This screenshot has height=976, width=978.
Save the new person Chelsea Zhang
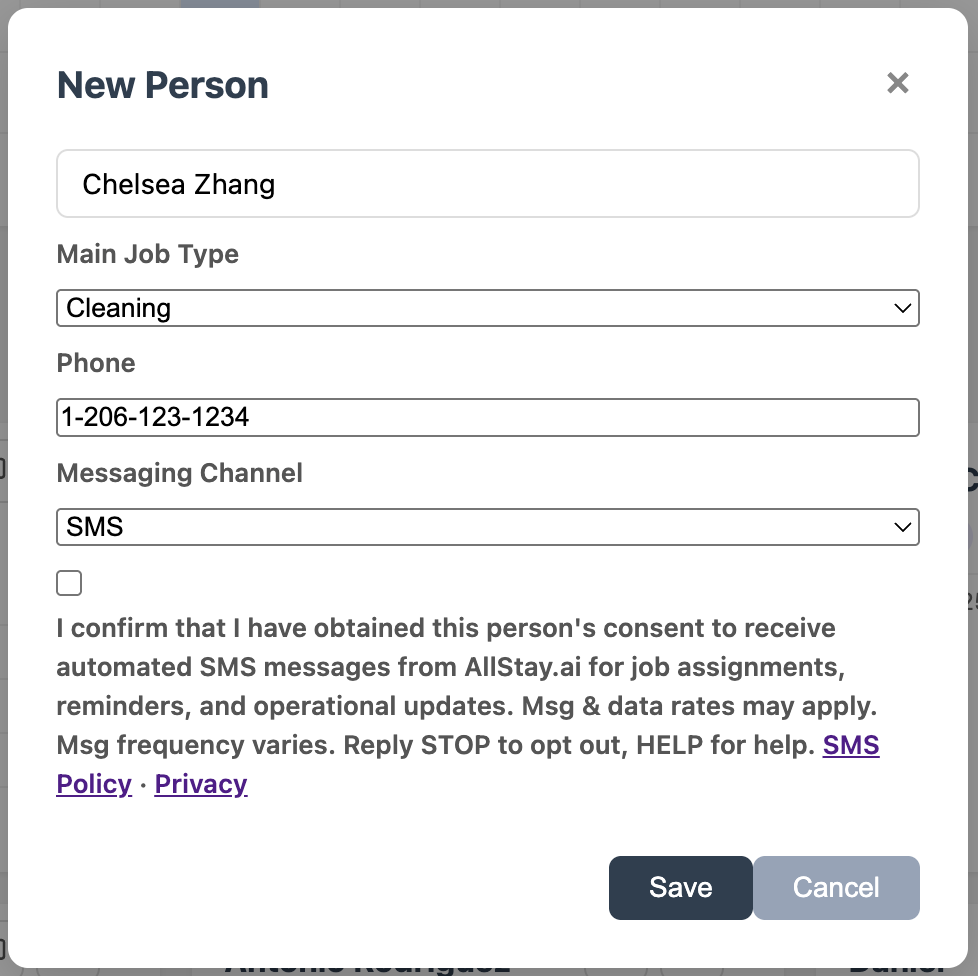[680, 887]
